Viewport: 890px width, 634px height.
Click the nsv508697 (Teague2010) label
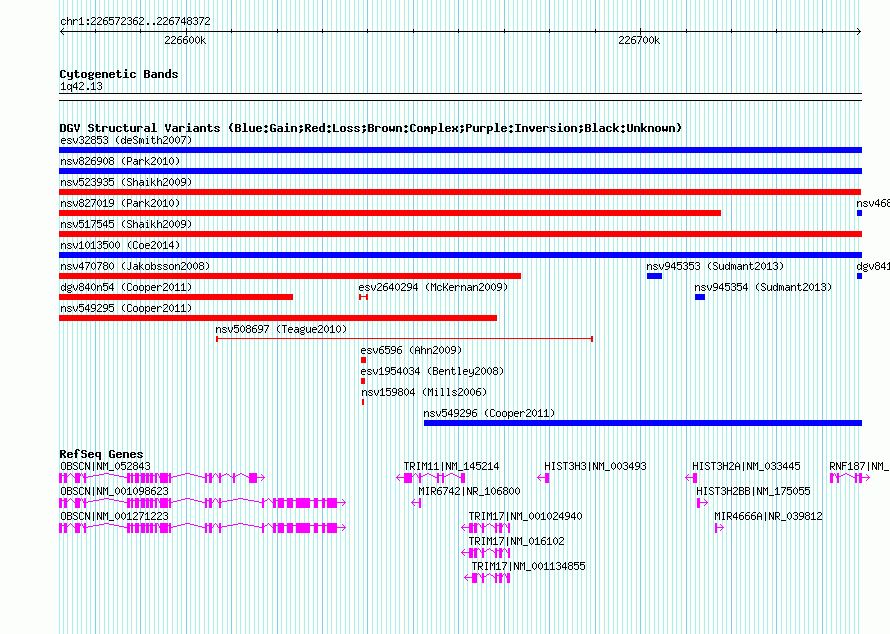pyautogui.click(x=281, y=329)
